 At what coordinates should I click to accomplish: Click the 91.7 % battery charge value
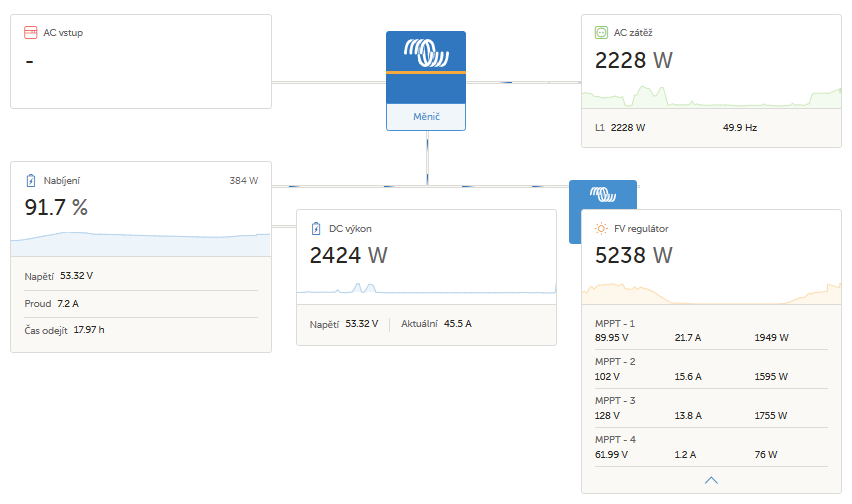coord(56,207)
